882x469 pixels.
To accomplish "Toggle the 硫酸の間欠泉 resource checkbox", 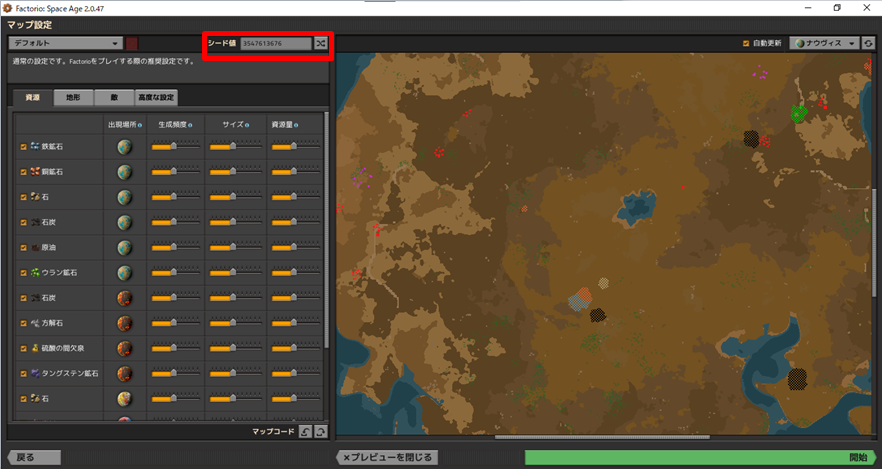I will [x=24, y=348].
